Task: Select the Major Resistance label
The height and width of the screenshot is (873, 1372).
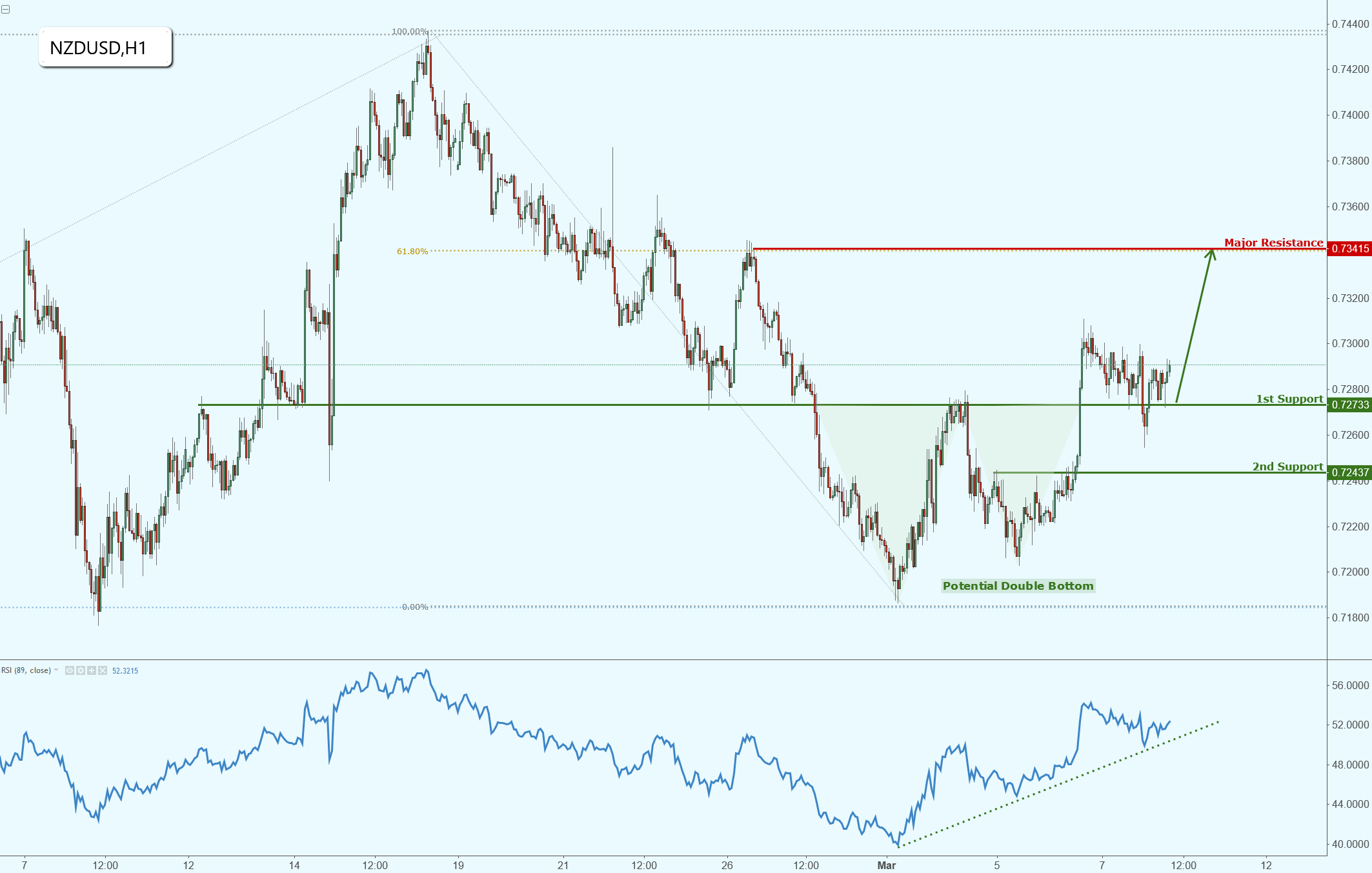Action: 1273,243
